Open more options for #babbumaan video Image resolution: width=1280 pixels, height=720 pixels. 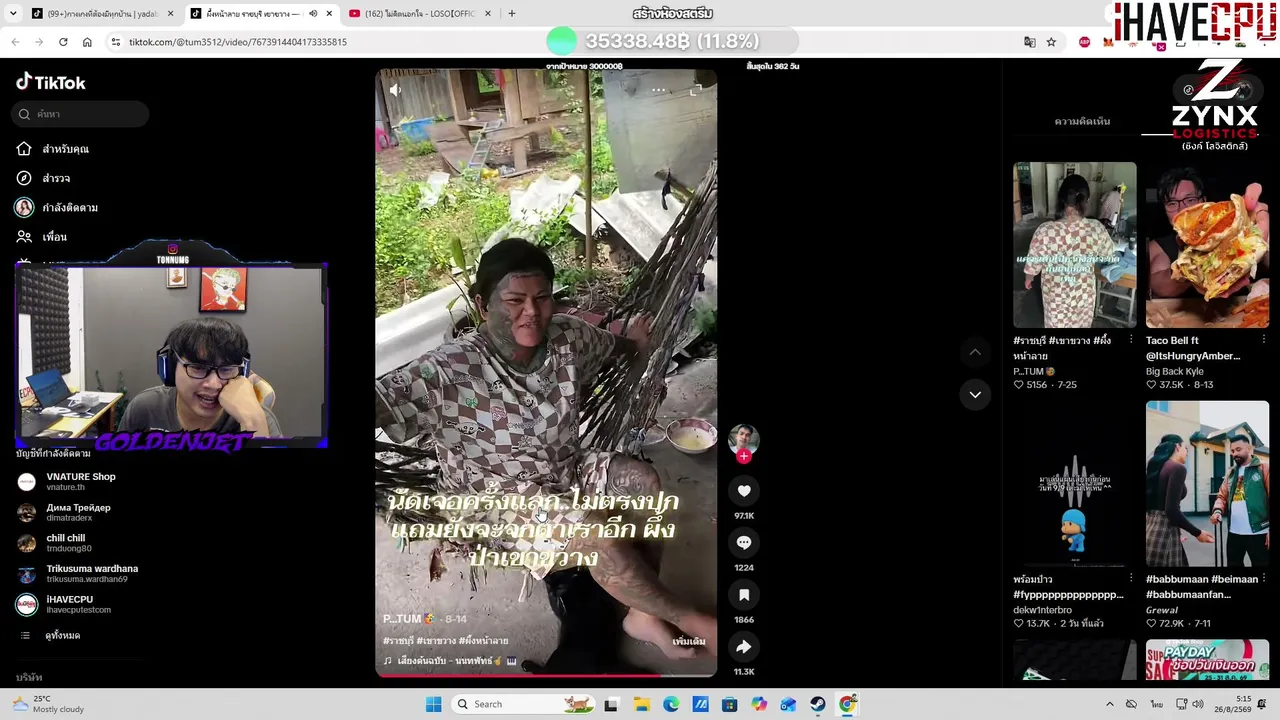click(1264, 579)
